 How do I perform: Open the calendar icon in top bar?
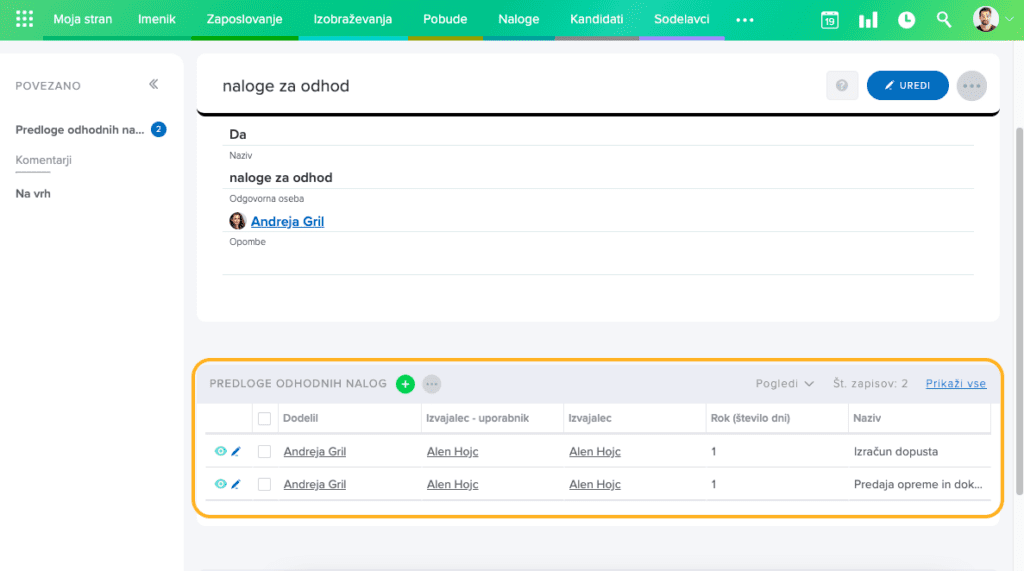tap(829, 20)
